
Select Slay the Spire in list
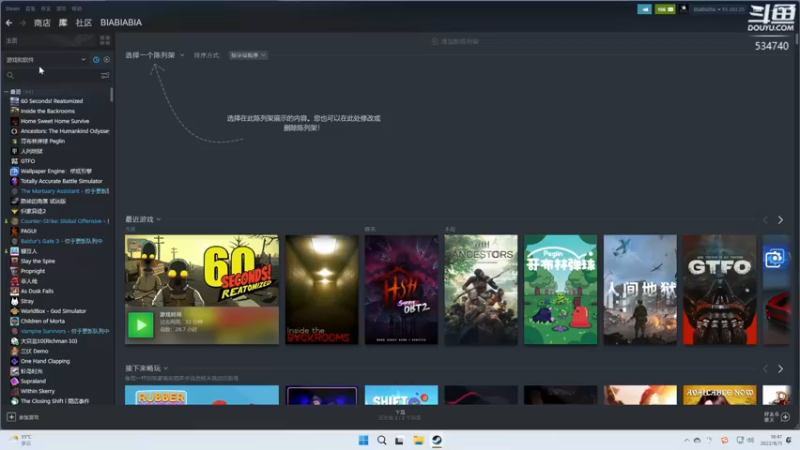coord(38,261)
